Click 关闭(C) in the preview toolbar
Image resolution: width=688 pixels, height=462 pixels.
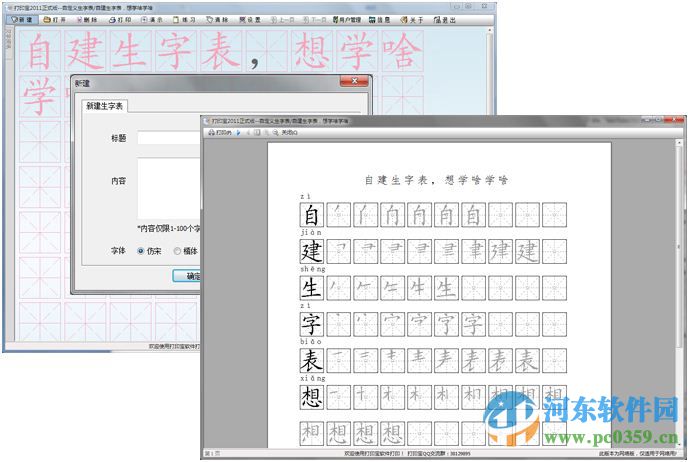[x=289, y=132]
